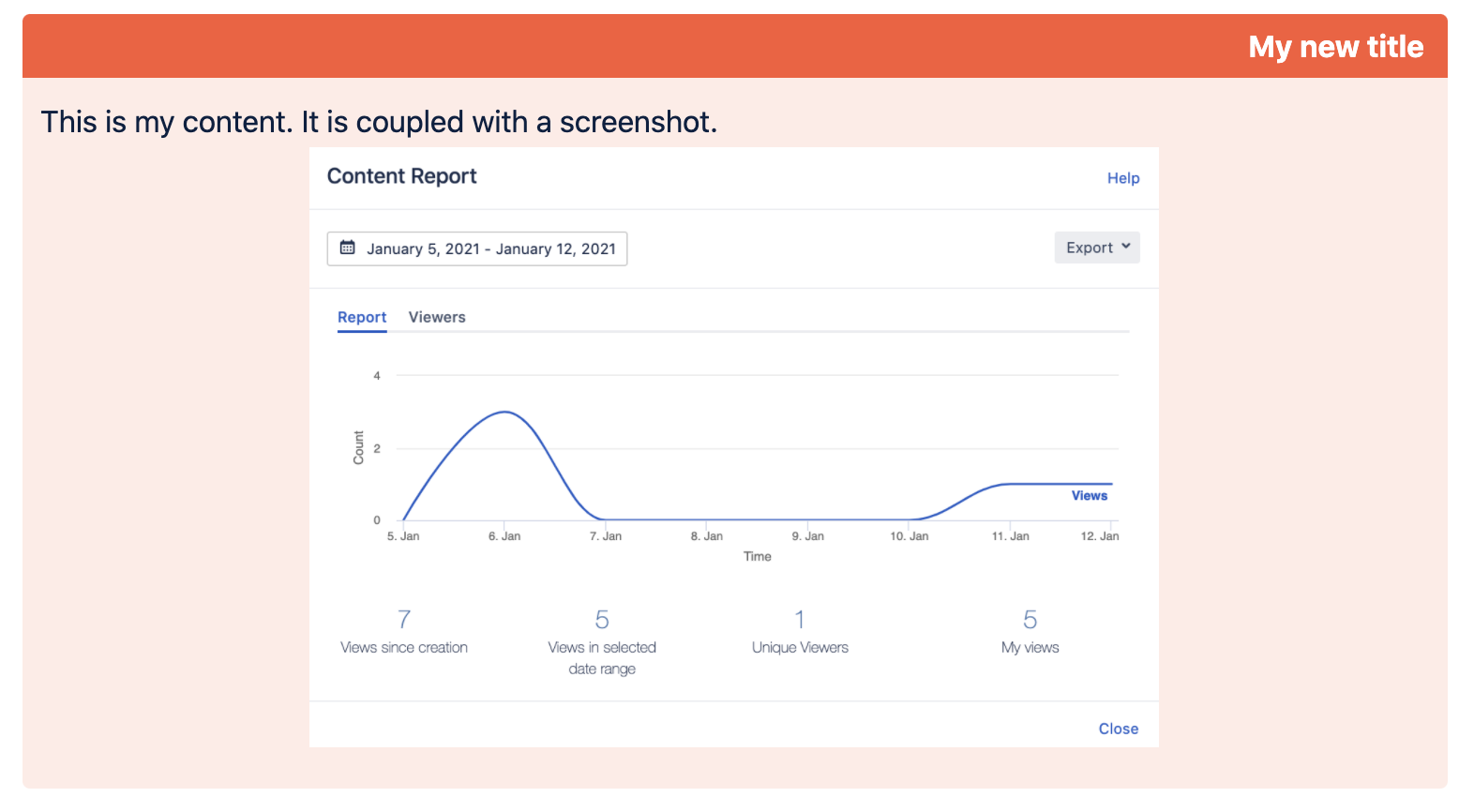Click the calendar icon in date field
Screen dimensions: 1474x812
point(347,248)
